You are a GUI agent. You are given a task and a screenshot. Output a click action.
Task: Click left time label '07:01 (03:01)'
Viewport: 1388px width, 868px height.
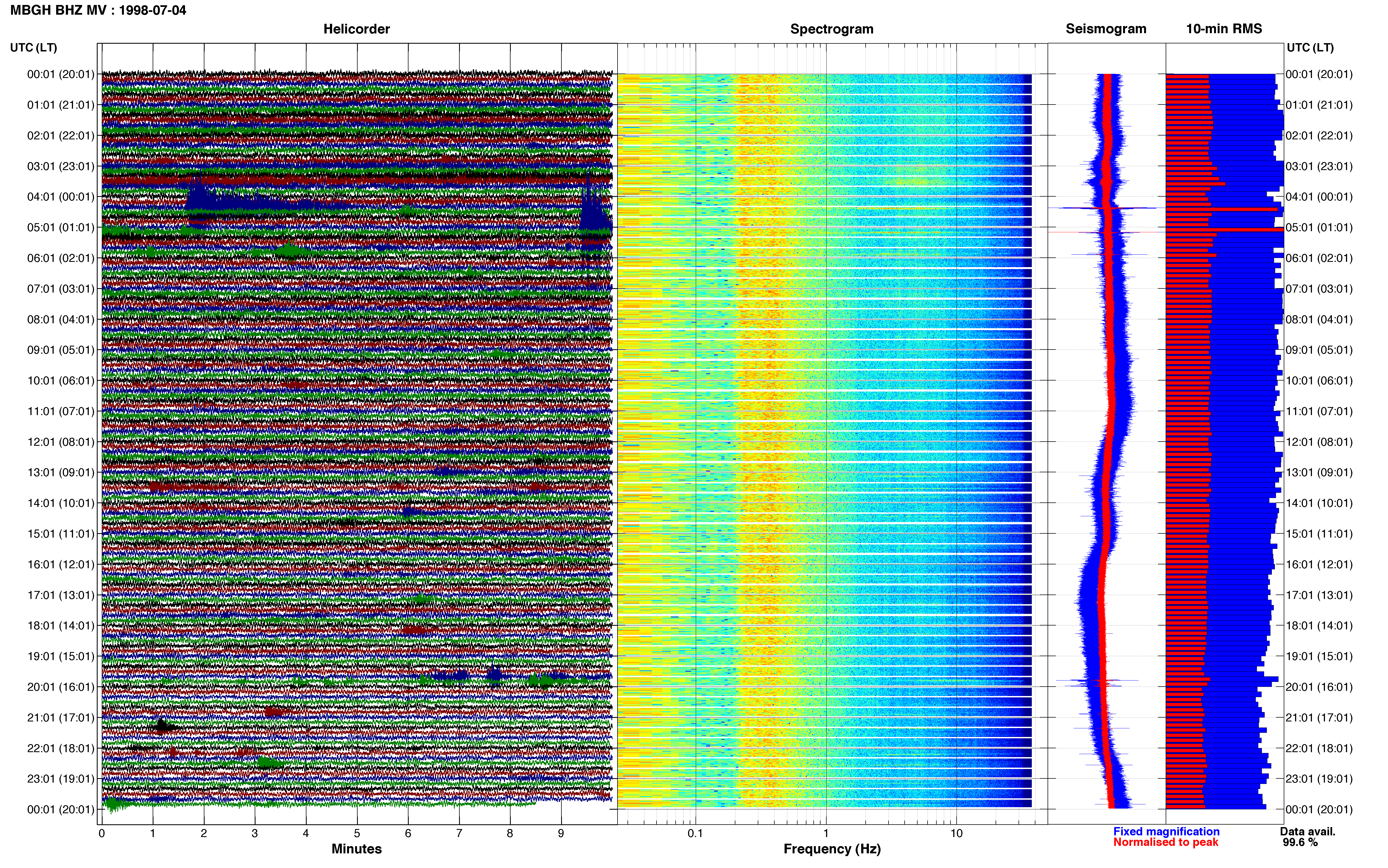tap(60, 289)
